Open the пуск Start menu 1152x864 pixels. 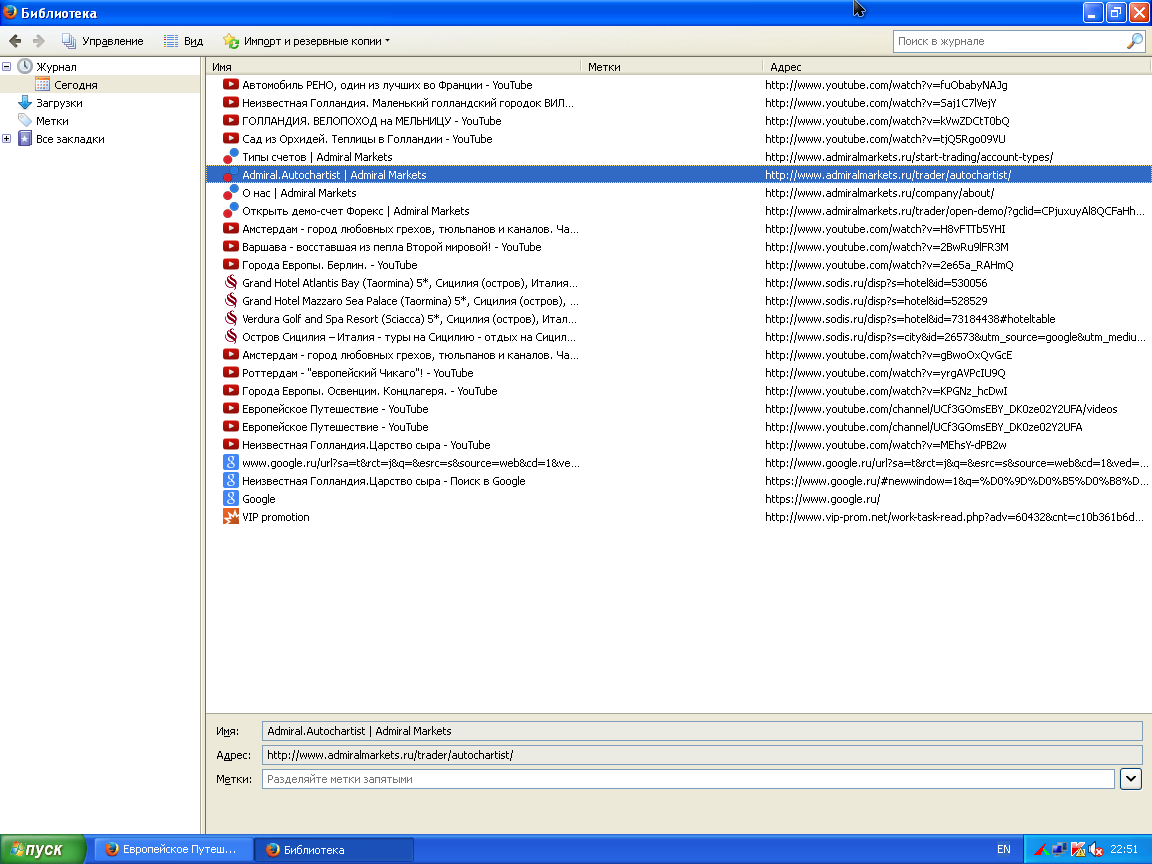pyautogui.click(x=42, y=849)
